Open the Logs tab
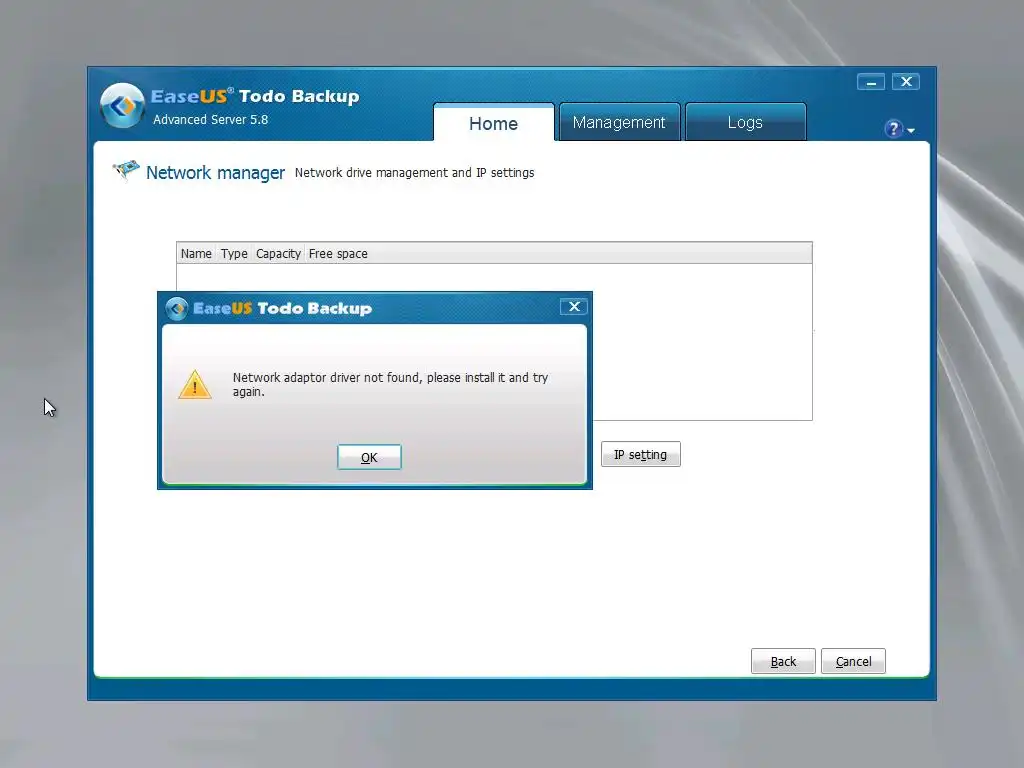This screenshot has width=1024, height=768. click(745, 122)
